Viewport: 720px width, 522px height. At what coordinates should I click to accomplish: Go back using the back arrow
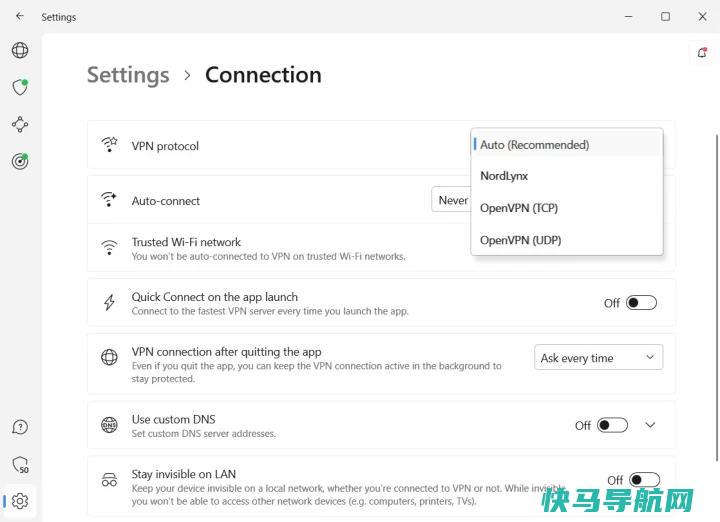[x=20, y=17]
